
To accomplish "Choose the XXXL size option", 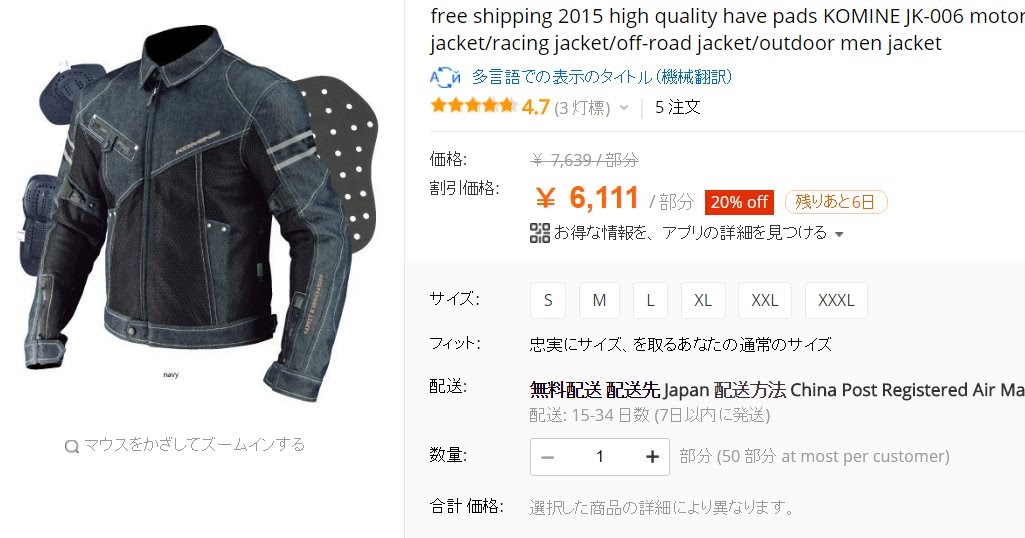I will (x=836, y=300).
